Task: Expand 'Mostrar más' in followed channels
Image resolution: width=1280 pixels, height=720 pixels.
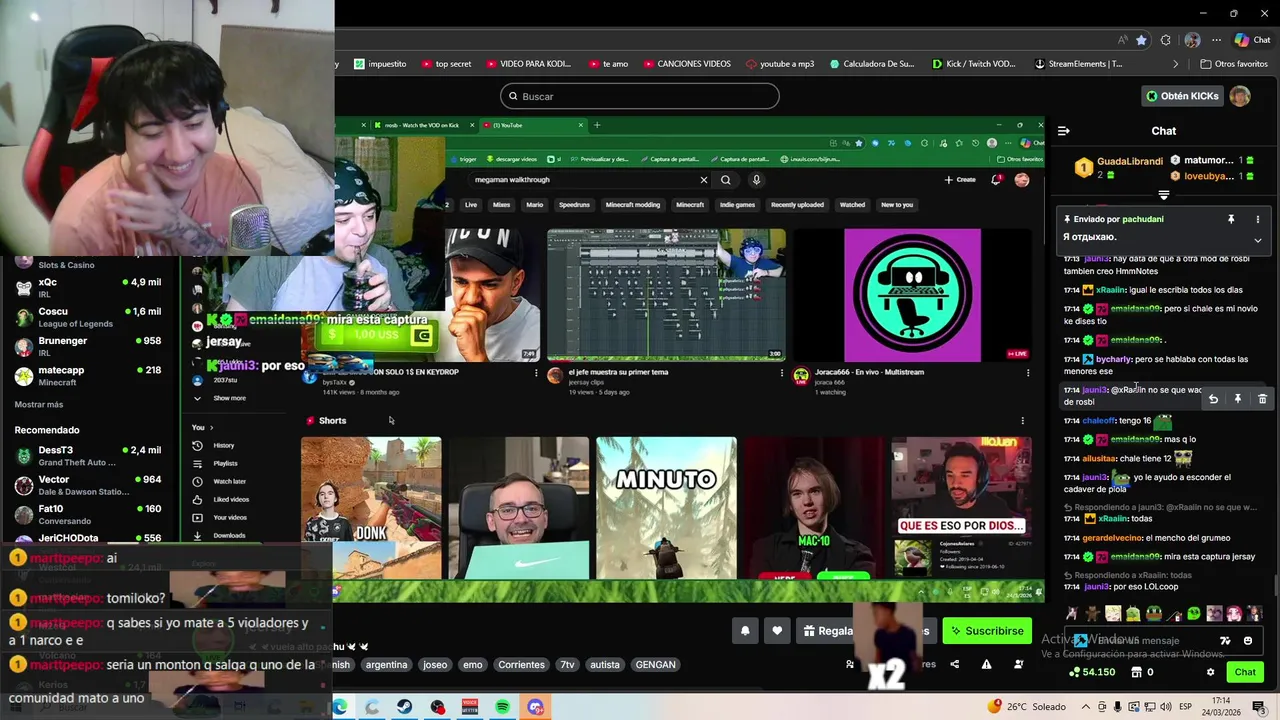Action: 39,404
